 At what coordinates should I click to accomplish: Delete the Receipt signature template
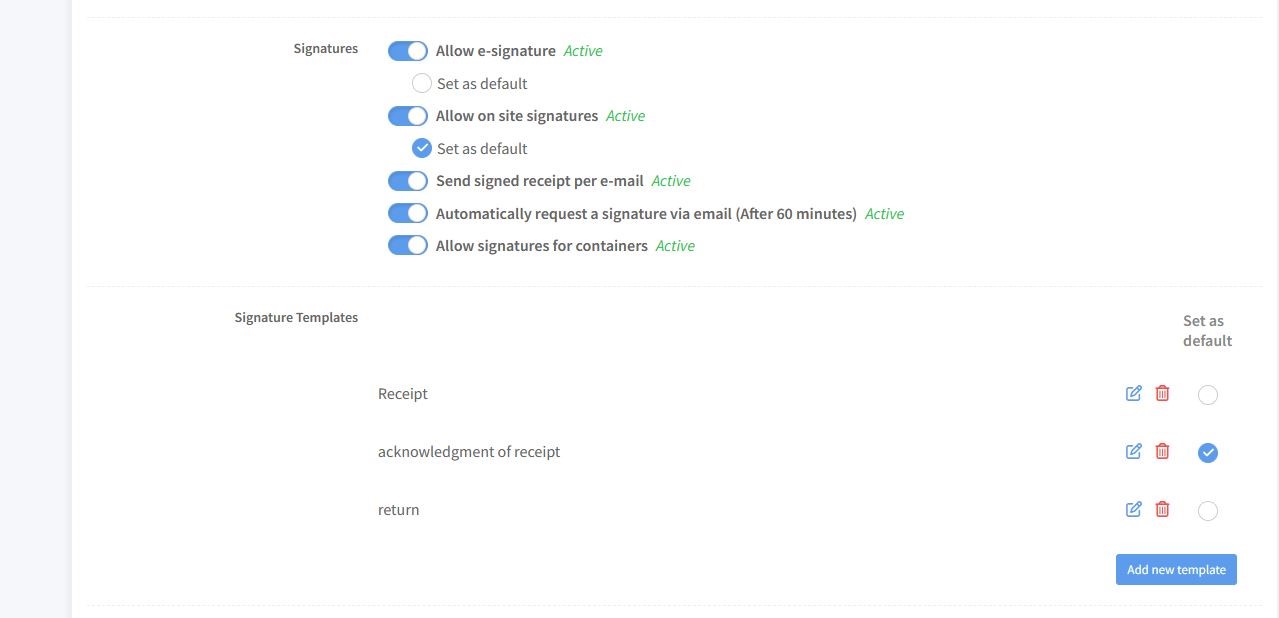click(x=1162, y=394)
